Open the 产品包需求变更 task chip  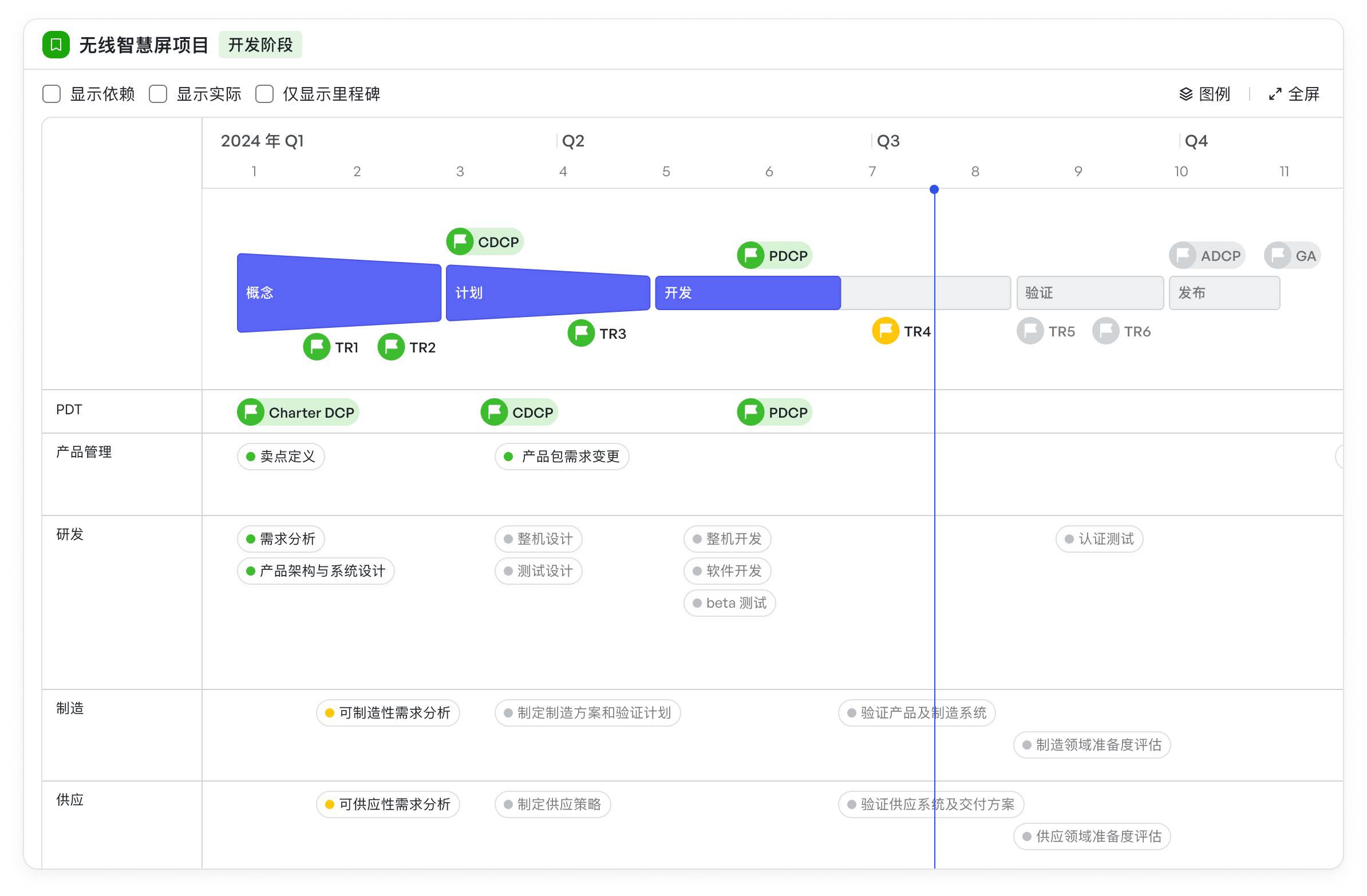[x=562, y=457]
